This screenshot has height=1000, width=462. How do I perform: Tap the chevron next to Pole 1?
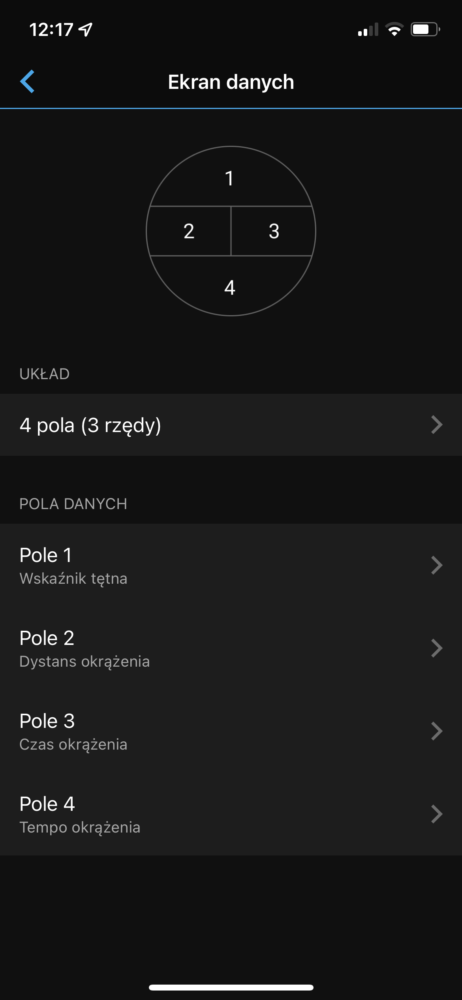pos(437,565)
